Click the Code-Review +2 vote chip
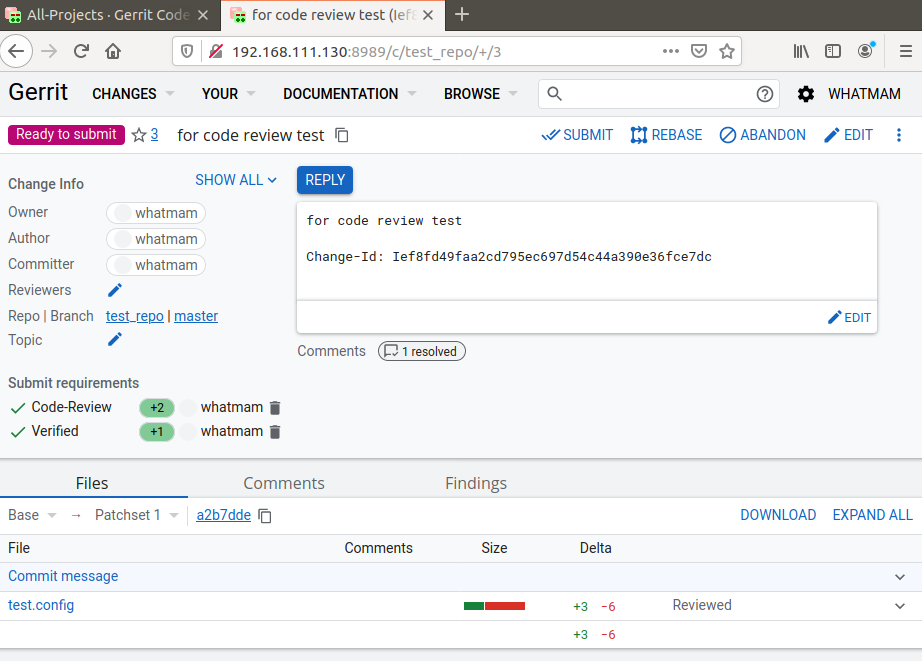 click(x=157, y=408)
